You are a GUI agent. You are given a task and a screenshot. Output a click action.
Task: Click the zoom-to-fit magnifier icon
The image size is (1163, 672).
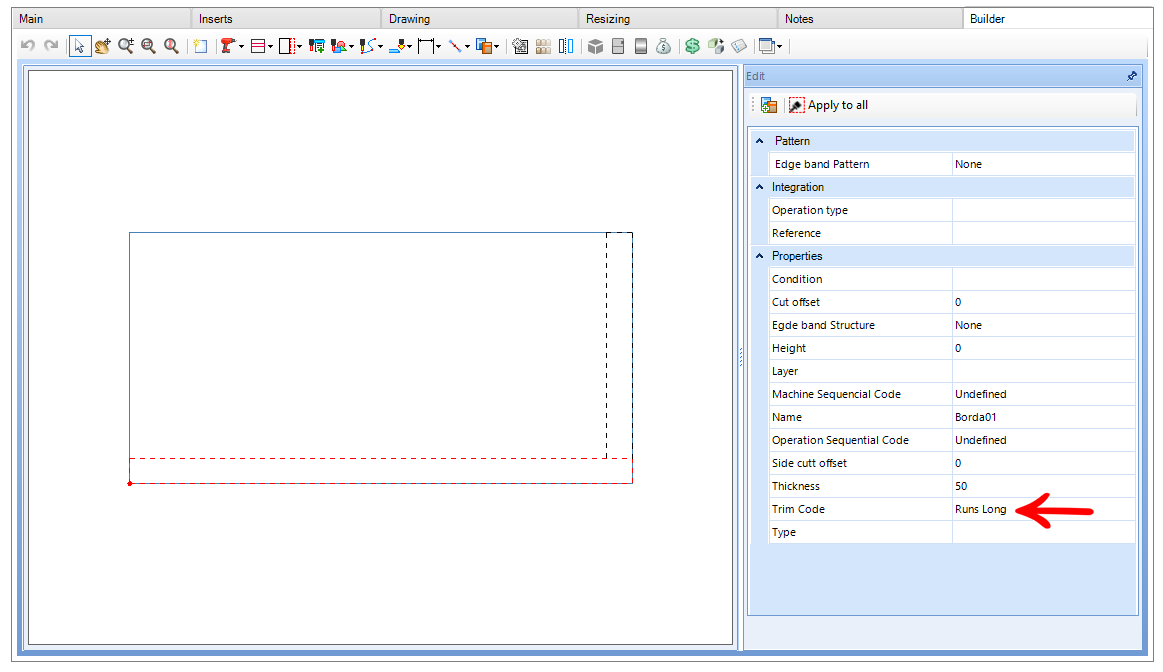(x=148, y=46)
